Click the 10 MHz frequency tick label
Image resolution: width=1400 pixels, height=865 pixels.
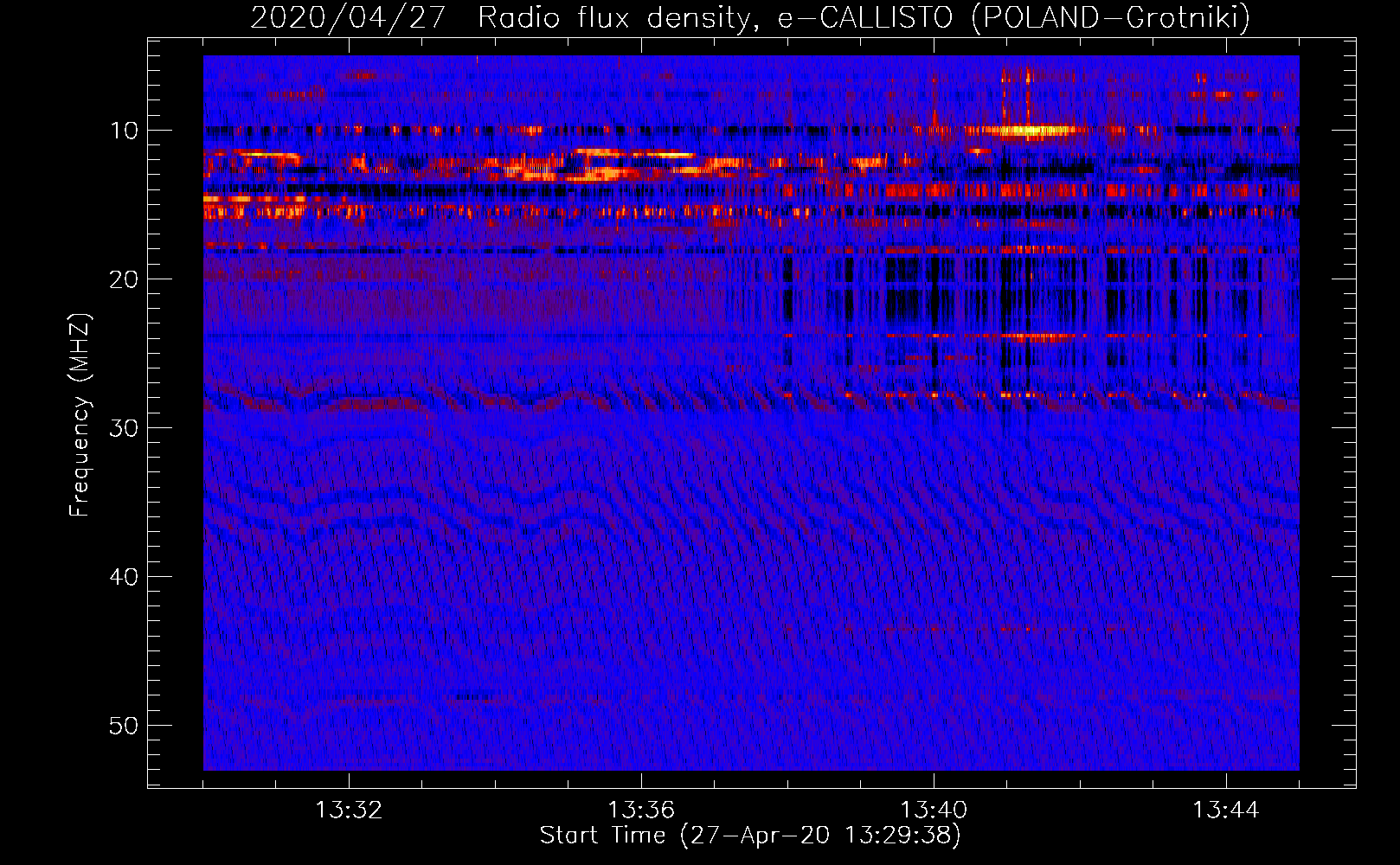pyautogui.click(x=125, y=131)
